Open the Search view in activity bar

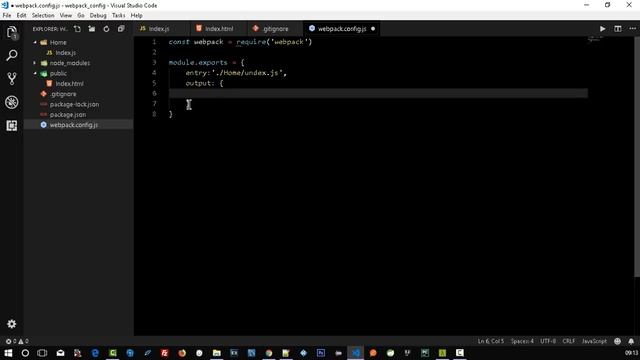12,55
